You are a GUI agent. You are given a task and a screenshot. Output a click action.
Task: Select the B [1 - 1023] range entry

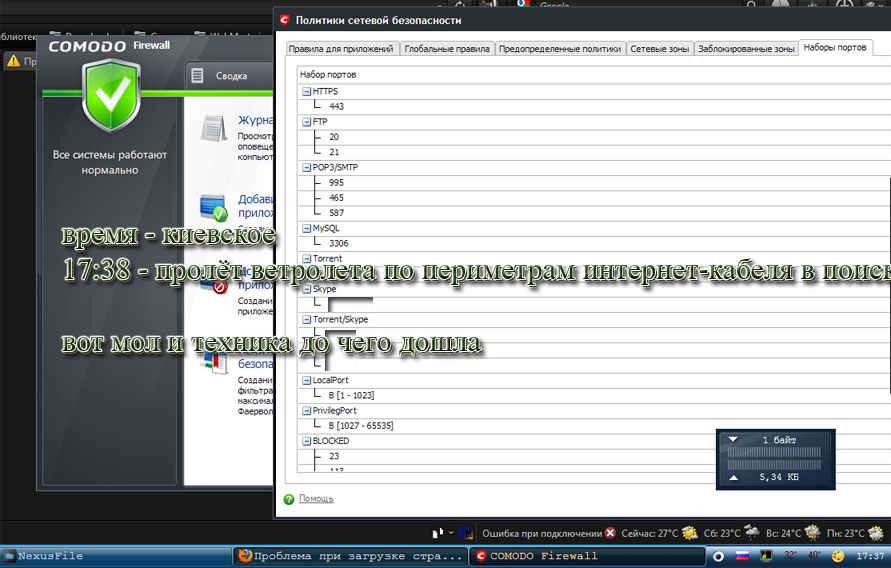click(x=351, y=395)
